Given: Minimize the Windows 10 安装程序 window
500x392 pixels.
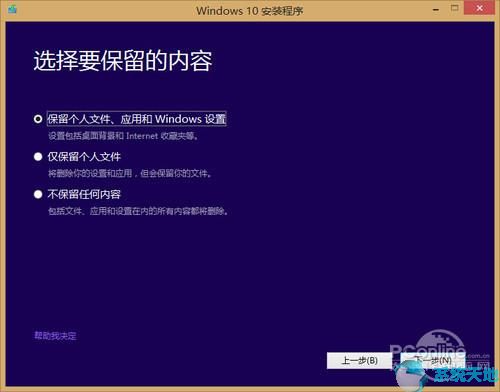Looking at the screenshot, I should (x=436, y=10).
